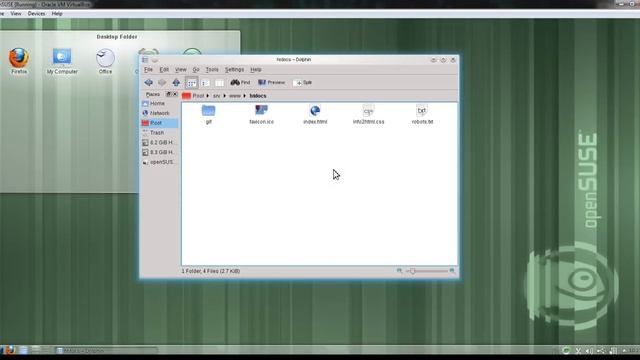Click Root in the breadcrumb bar
This screenshot has width=640, height=360.
tap(198, 96)
